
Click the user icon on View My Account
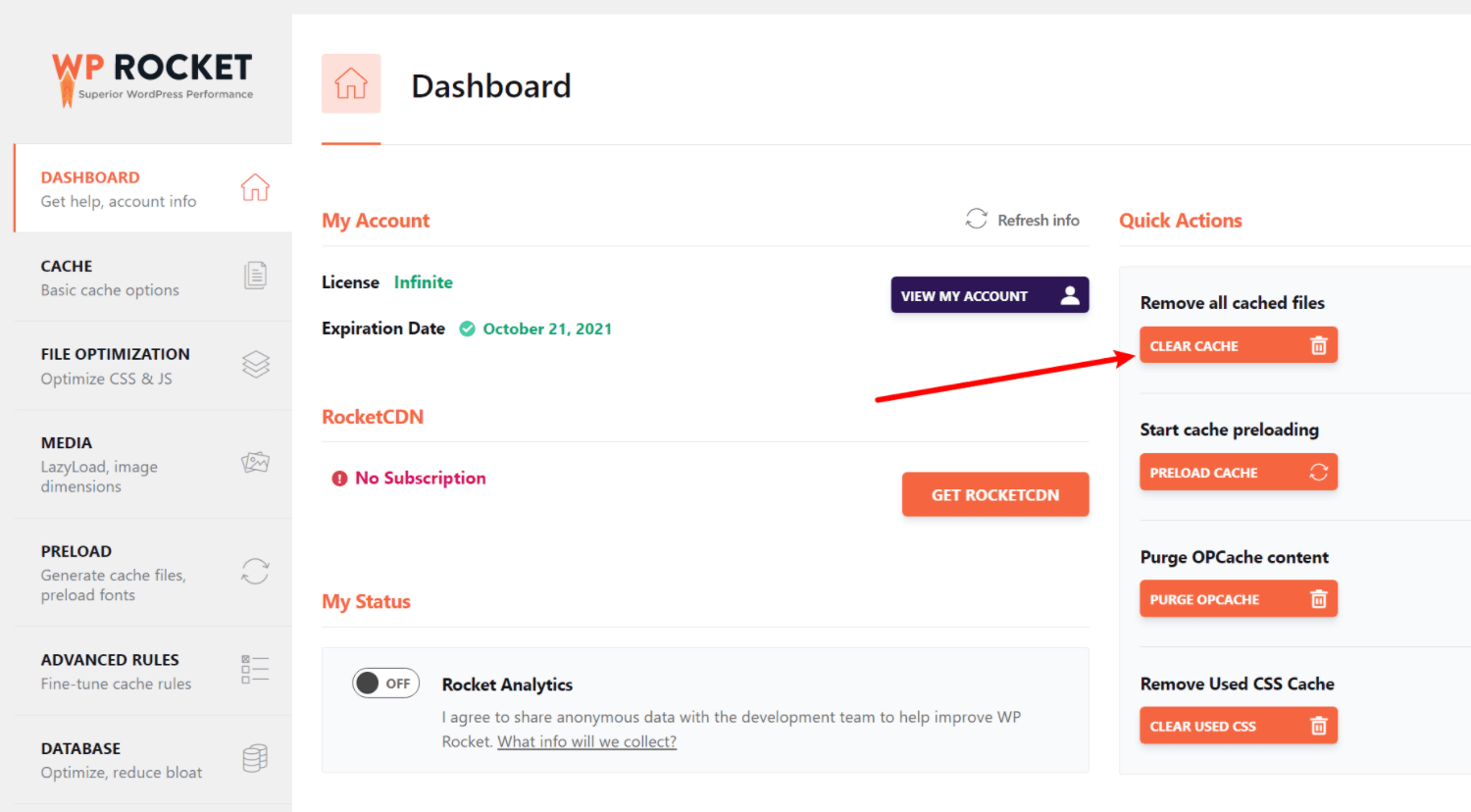pyautogui.click(x=1070, y=295)
